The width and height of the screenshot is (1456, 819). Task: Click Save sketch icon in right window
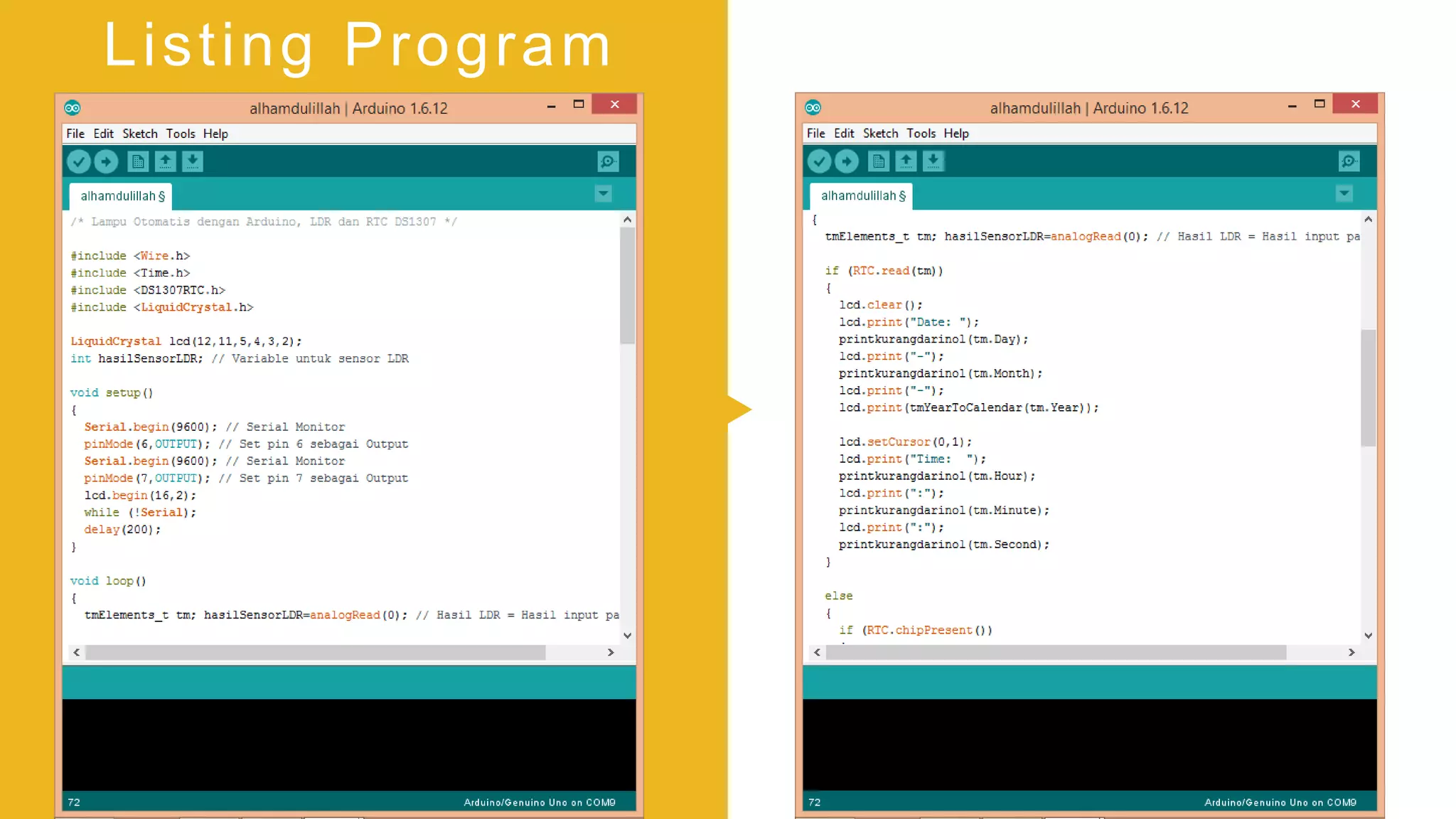coord(933,161)
